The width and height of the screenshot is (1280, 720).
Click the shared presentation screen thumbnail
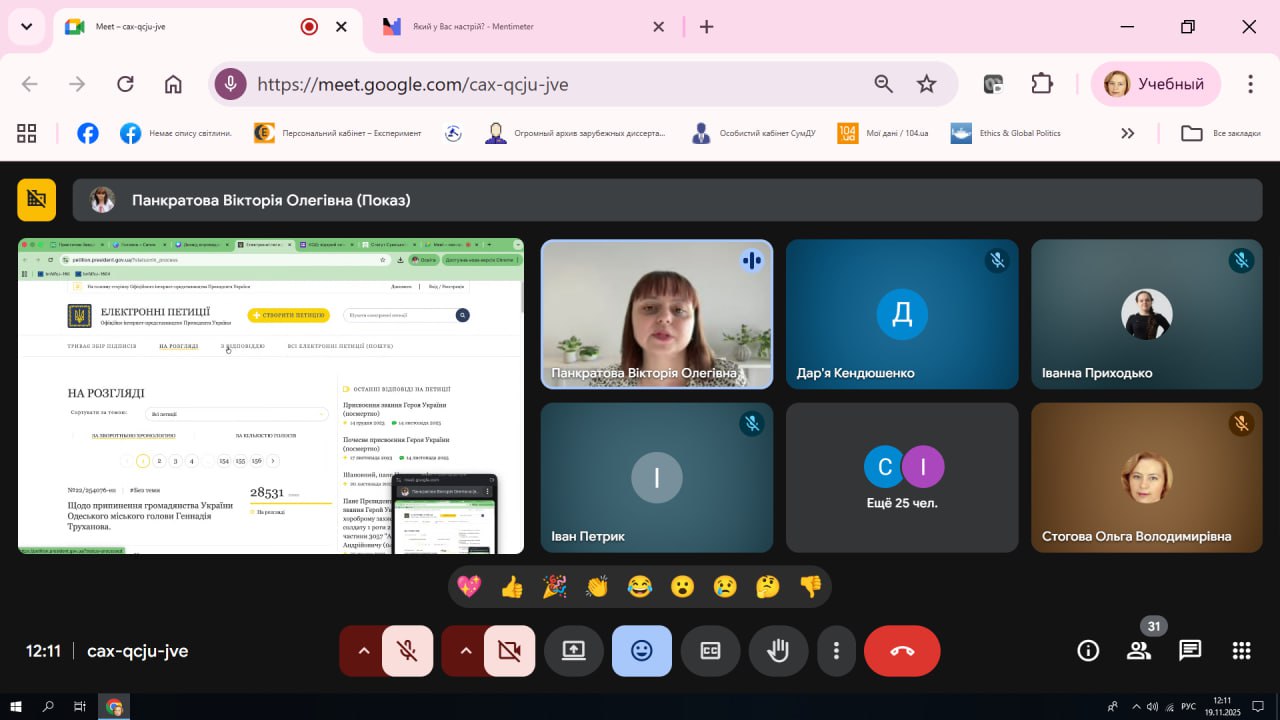tap(271, 396)
